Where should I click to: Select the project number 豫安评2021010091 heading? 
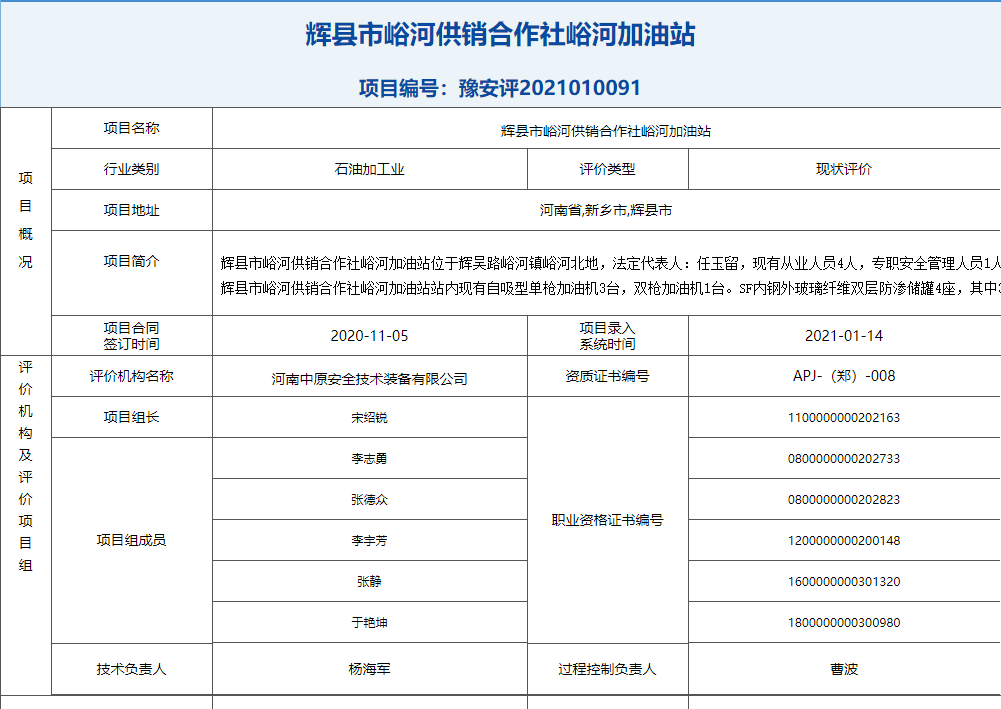pos(500,88)
